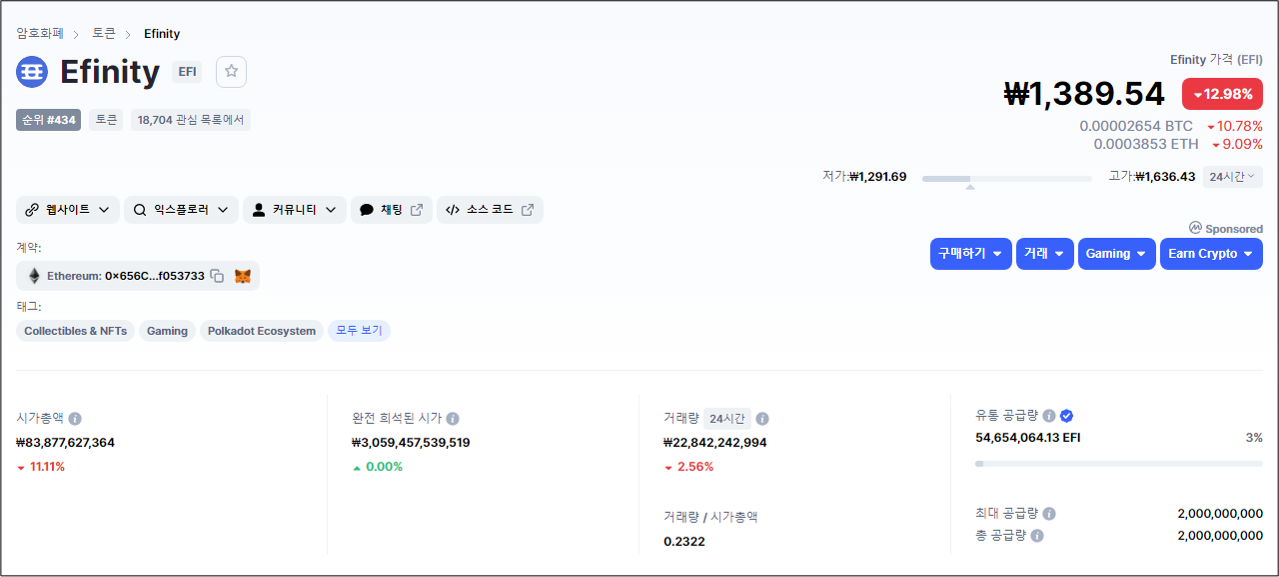The height and width of the screenshot is (577, 1279).
Task: Add token to MetaMask via fox icon
Action: tap(243, 276)
